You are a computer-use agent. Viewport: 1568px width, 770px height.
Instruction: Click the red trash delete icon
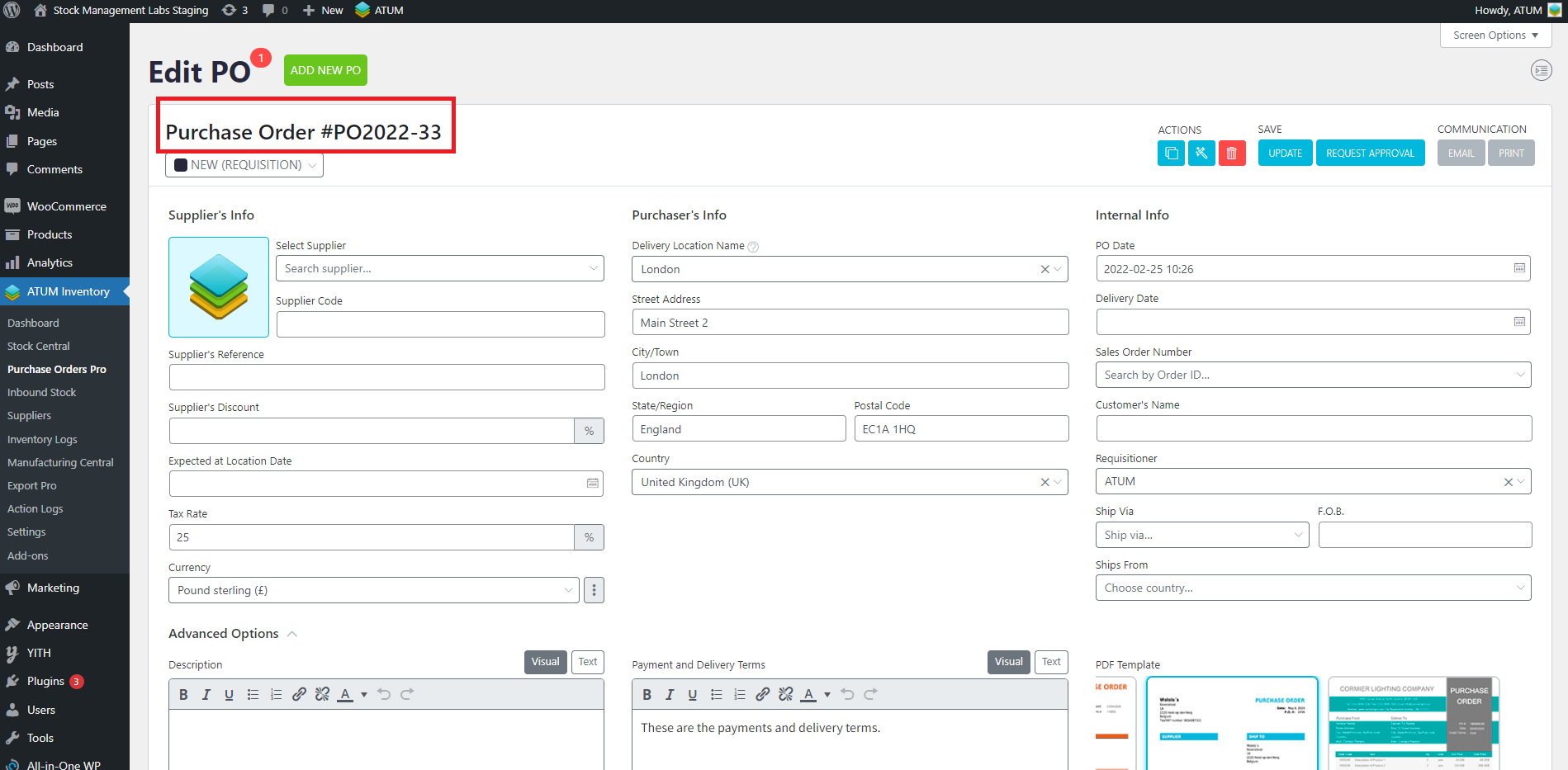click(x=1232, y=154)
